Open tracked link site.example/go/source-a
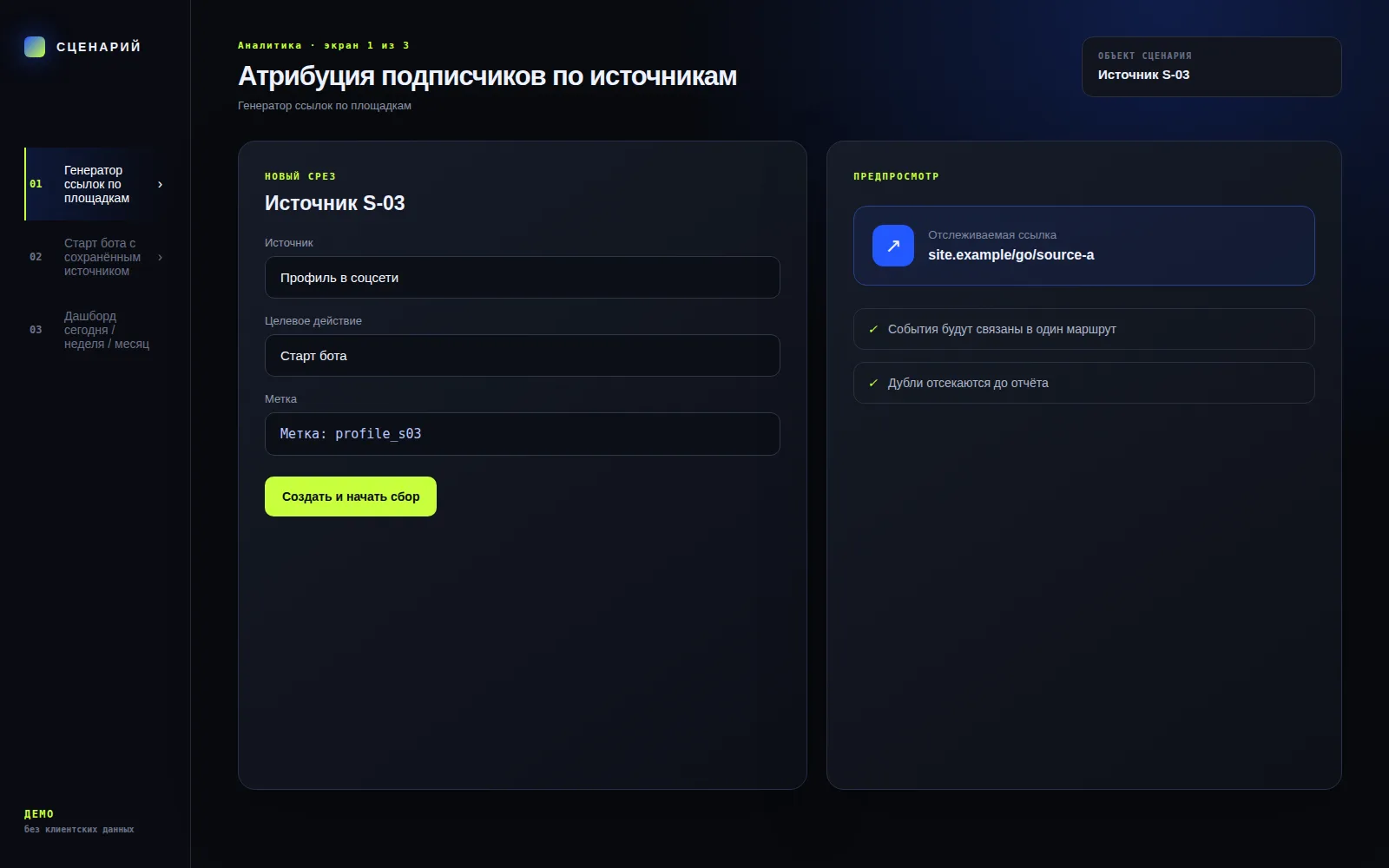1389x868 pixels. (x=1084, y=246)
